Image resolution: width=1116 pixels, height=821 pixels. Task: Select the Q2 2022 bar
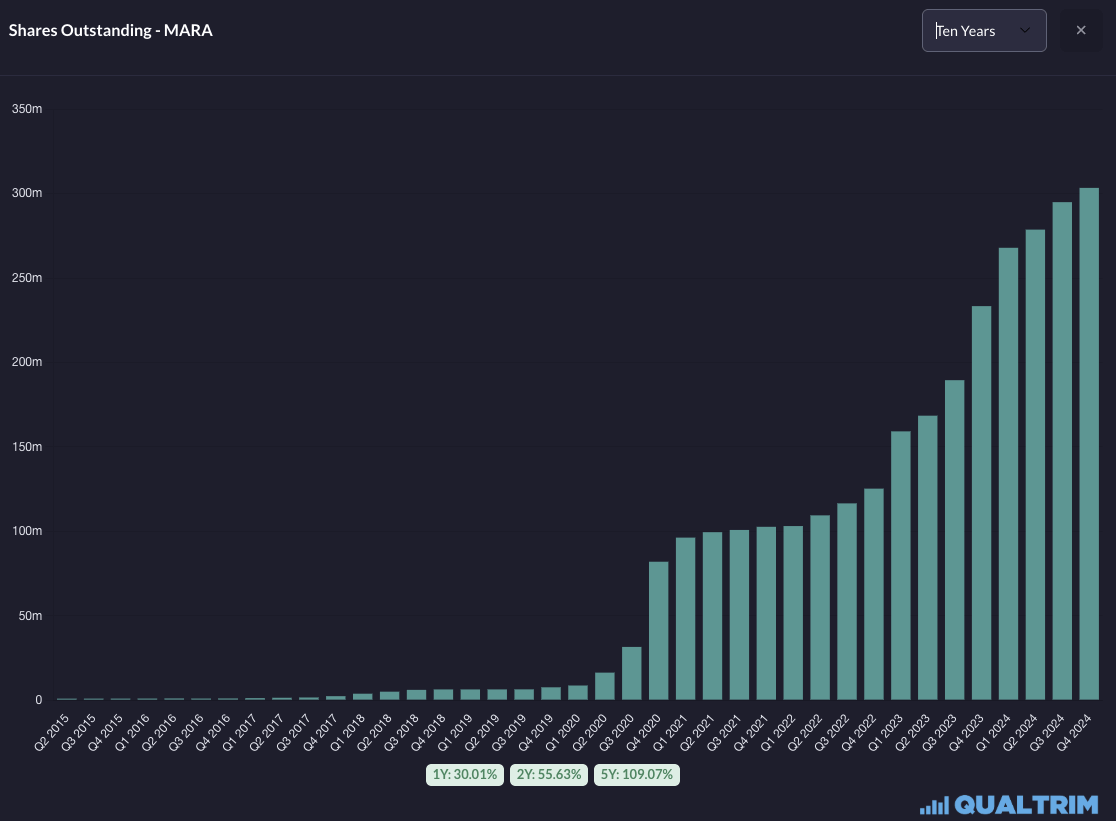[820, 607]
